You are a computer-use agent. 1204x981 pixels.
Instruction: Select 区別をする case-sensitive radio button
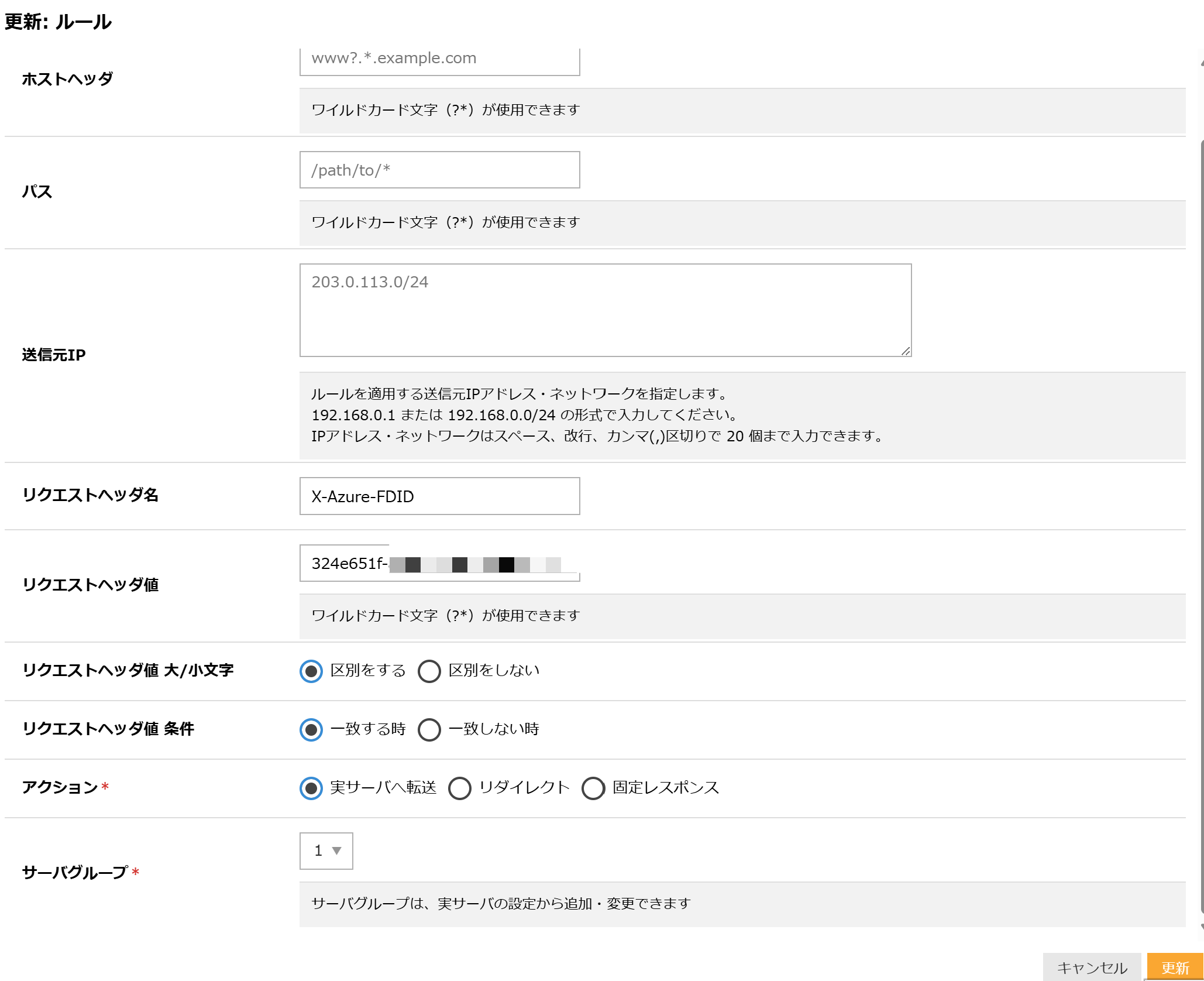311,671
